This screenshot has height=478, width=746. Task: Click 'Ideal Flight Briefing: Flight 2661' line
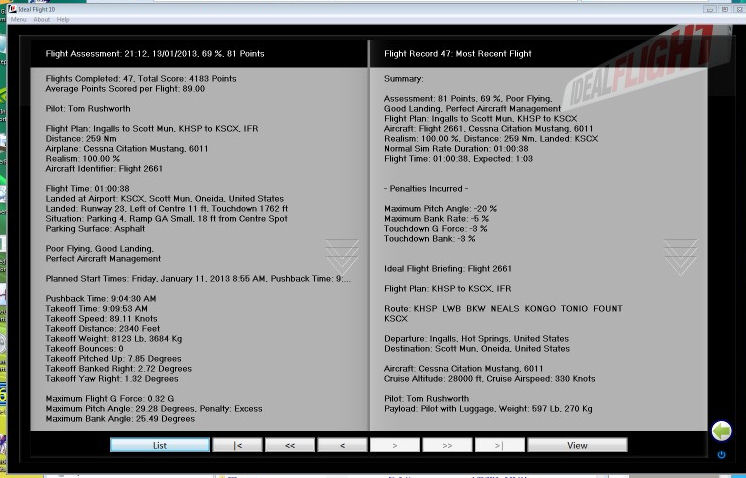point(448,268)
